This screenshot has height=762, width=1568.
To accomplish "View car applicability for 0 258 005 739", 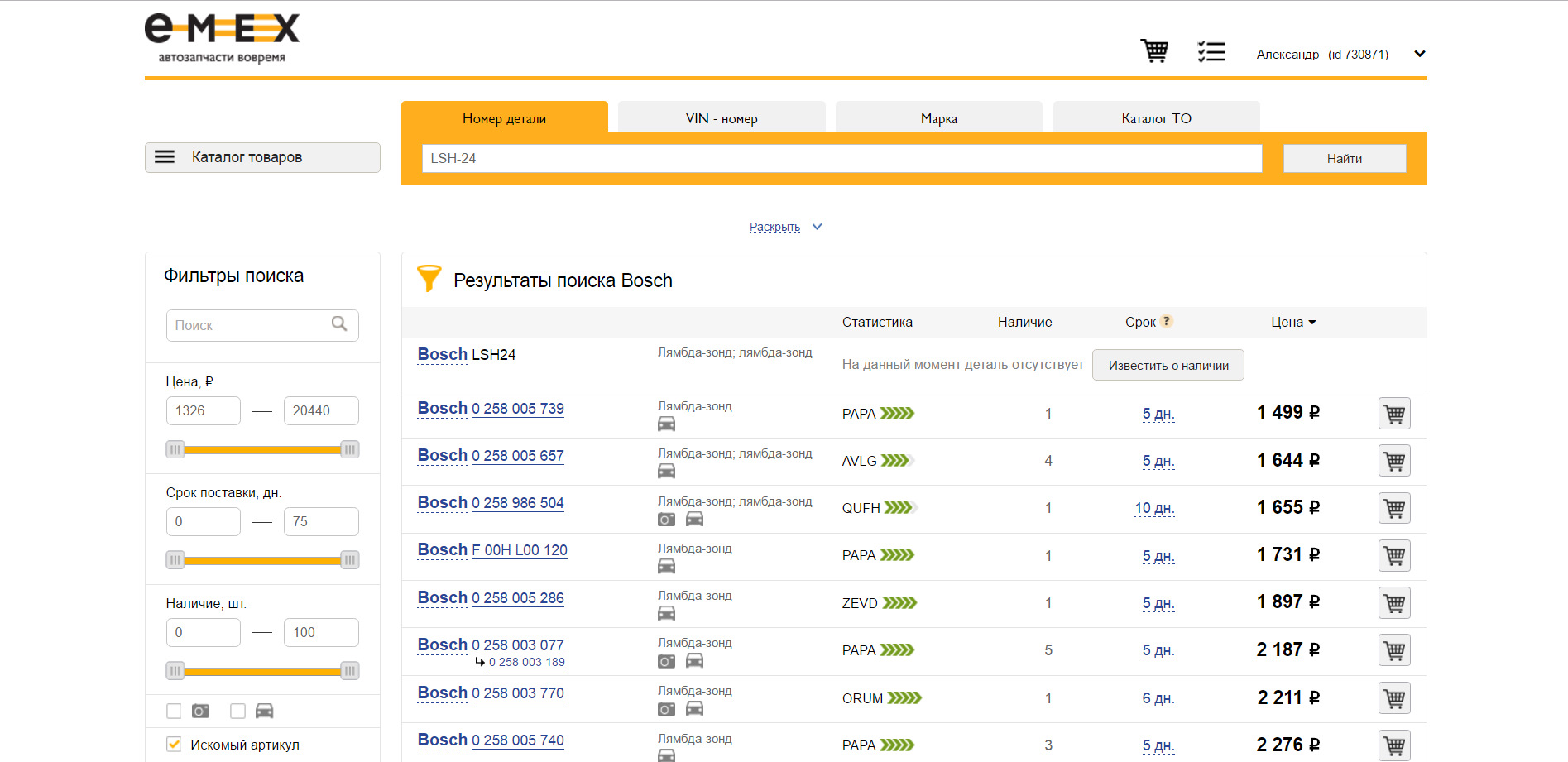I will click(x=666, y=424).
